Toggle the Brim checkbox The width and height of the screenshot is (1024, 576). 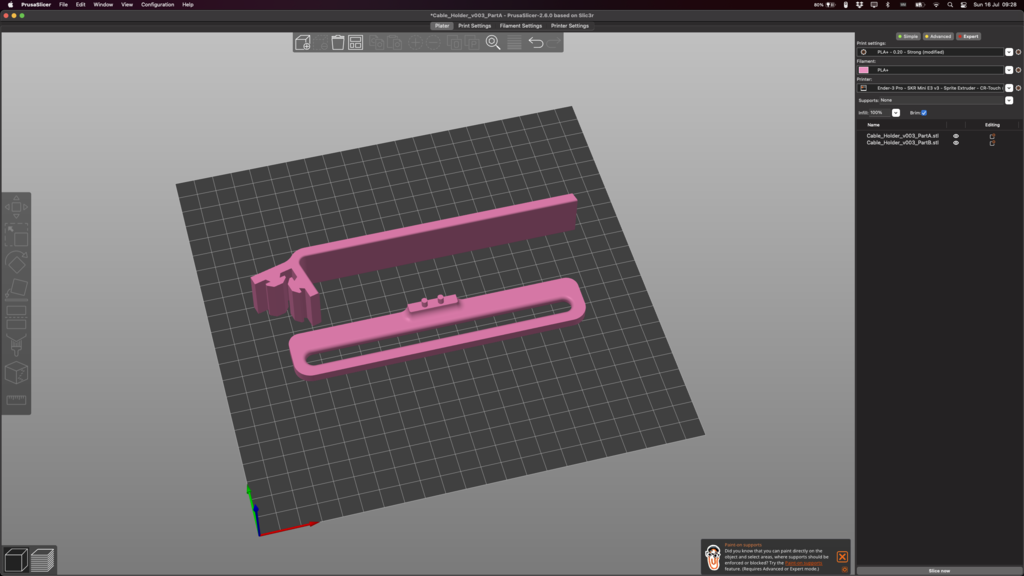924,113
